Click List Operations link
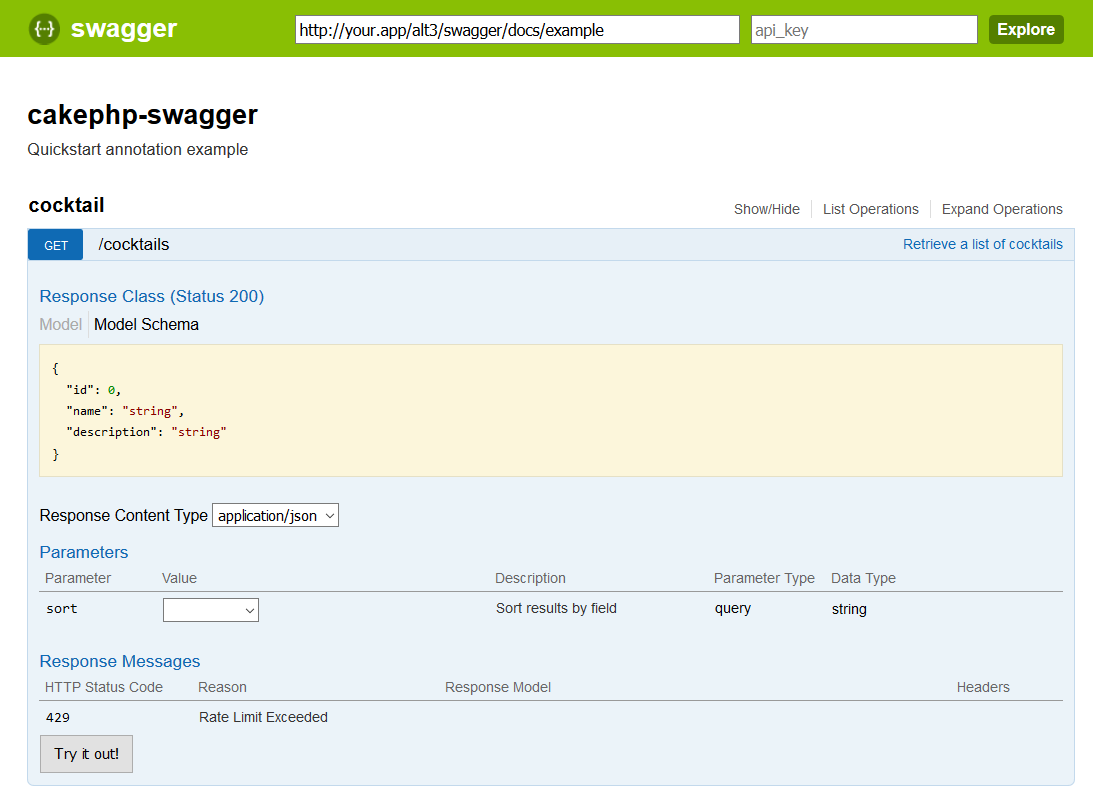The height and width of the screenshot is (809, 1093). [x=870, y=209]
